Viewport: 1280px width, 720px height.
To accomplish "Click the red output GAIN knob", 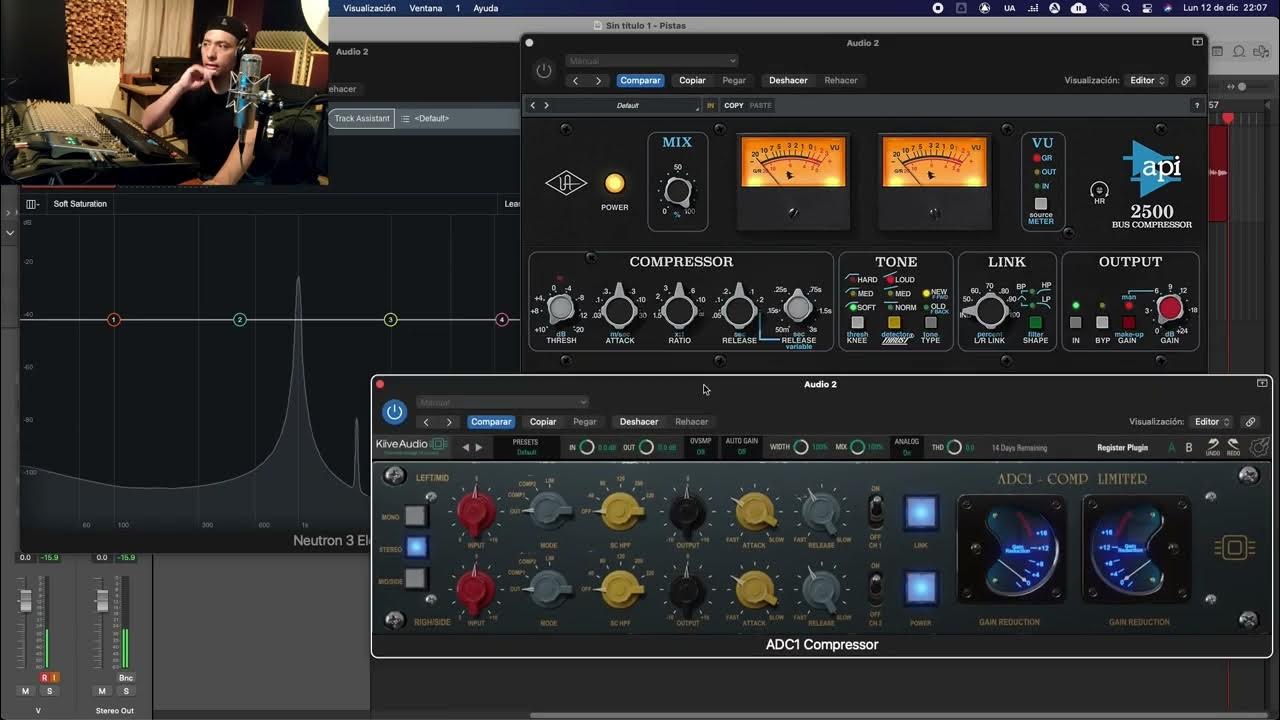I will point(1169,309).
